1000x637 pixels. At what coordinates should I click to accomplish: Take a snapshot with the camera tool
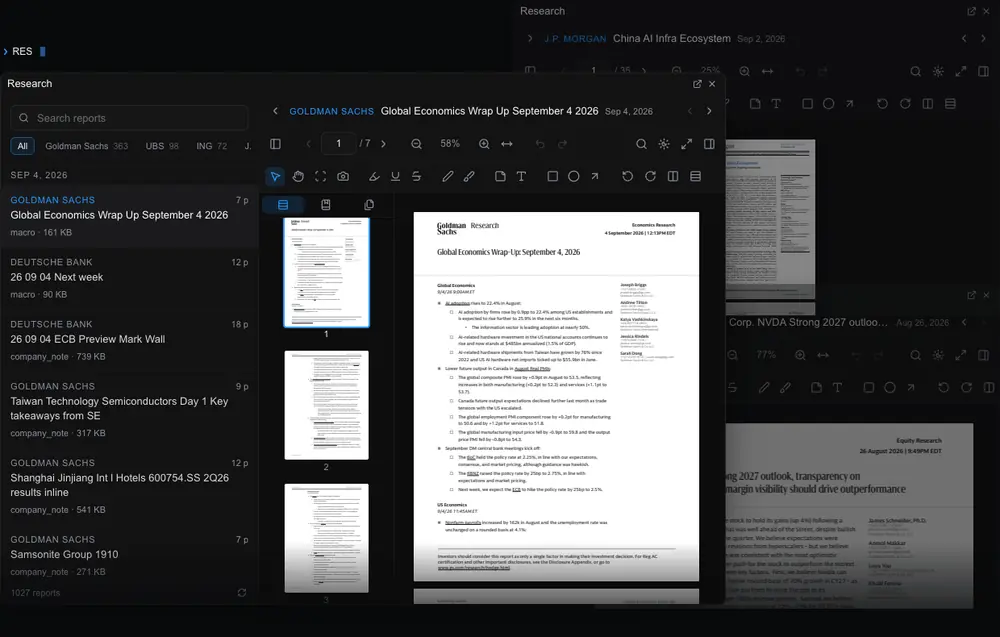(343, 177)
